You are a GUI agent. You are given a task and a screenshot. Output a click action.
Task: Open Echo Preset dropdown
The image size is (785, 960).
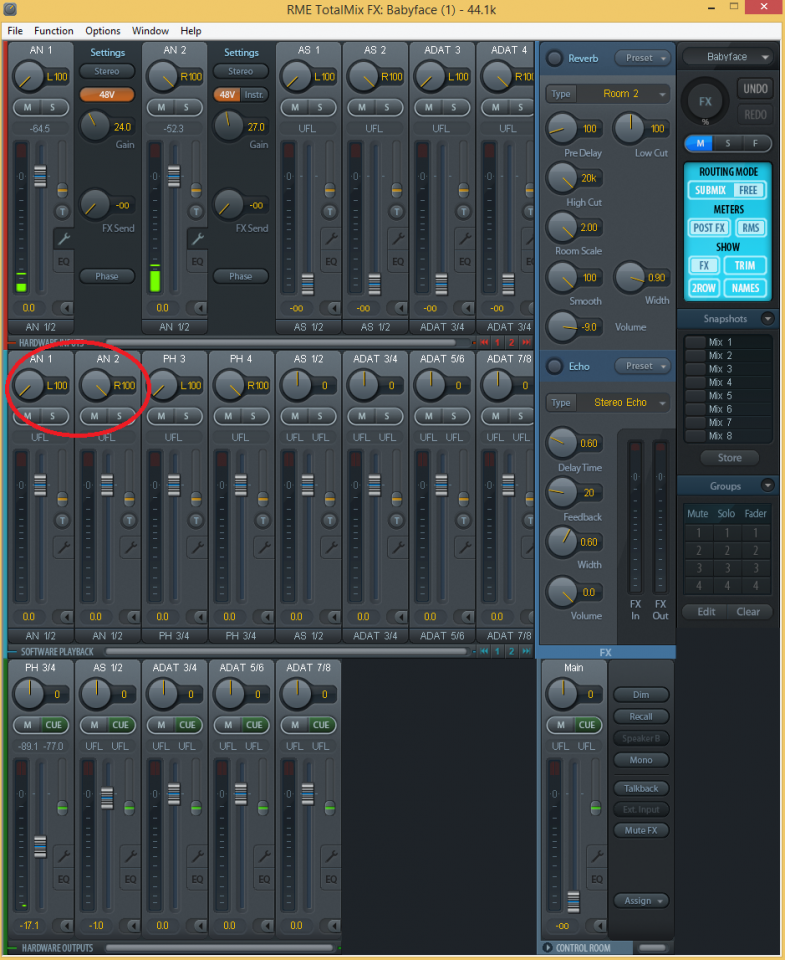pyautogui.click(x=642, y=366)
